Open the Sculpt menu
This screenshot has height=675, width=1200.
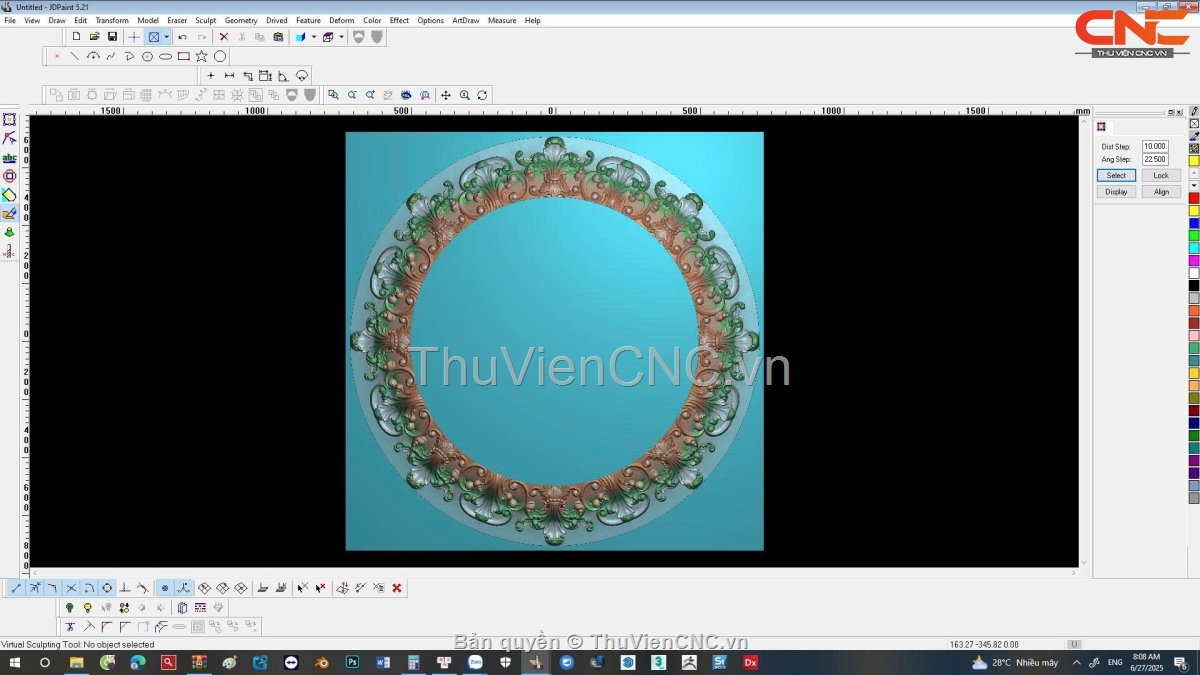206,20
